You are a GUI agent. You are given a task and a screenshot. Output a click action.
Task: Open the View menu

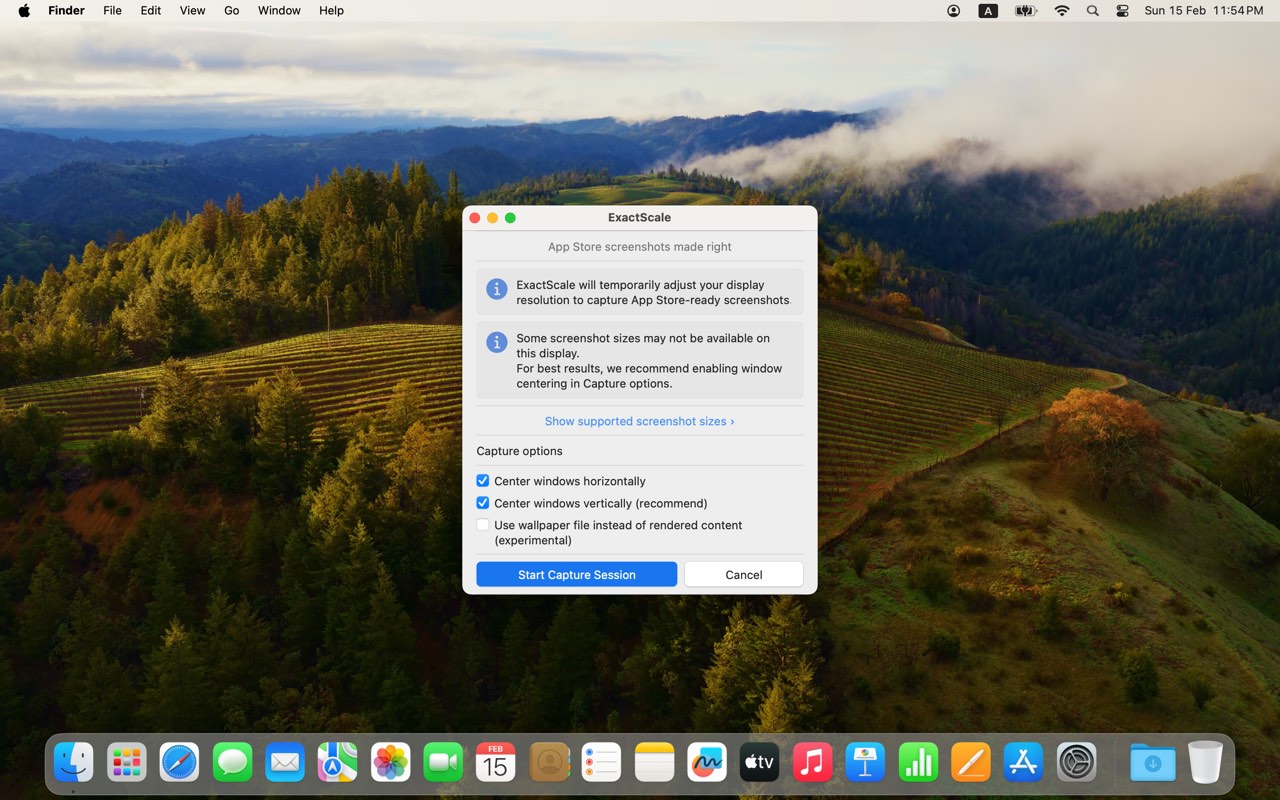[192, 11]
